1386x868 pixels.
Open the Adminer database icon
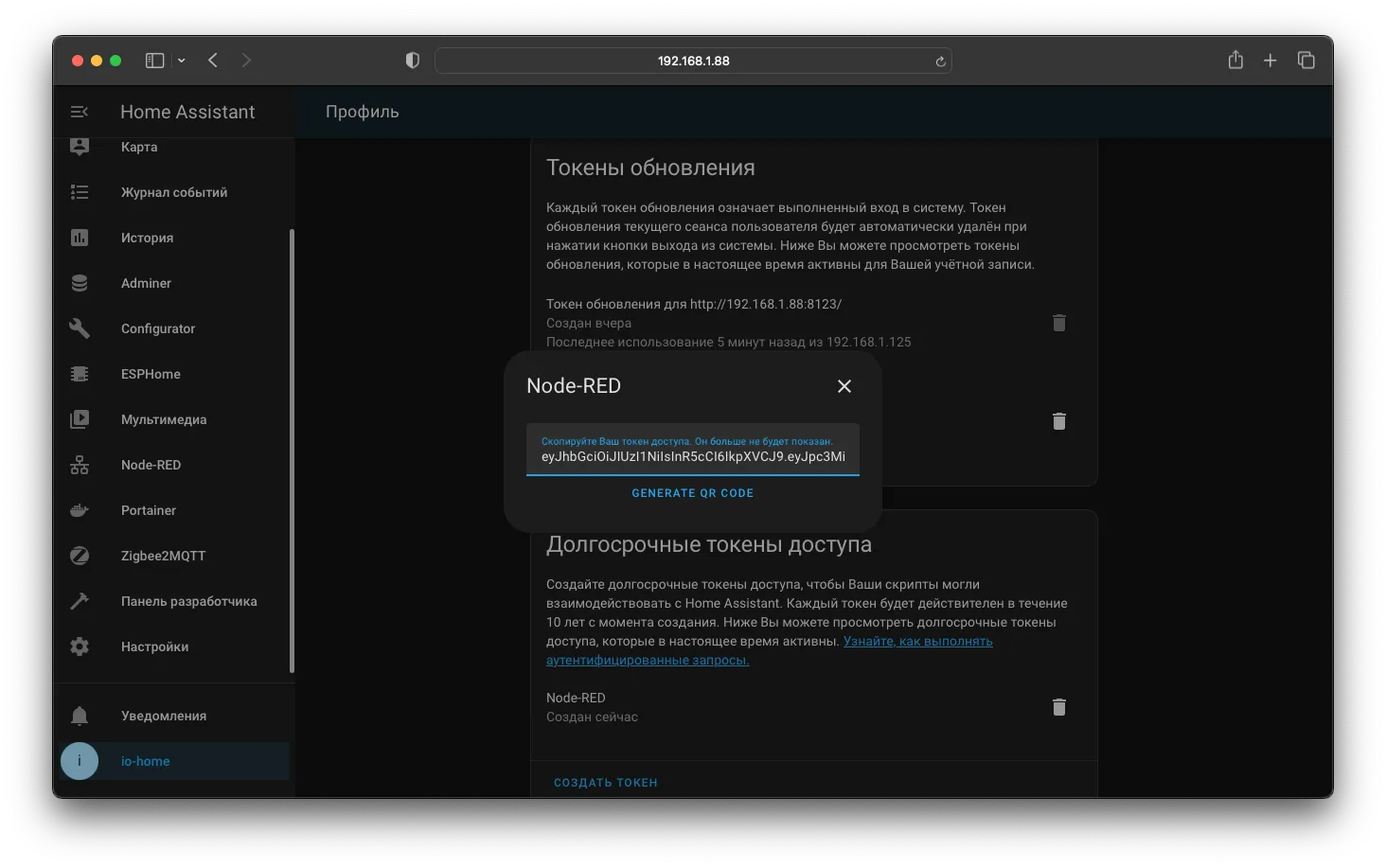coord(80,283)
